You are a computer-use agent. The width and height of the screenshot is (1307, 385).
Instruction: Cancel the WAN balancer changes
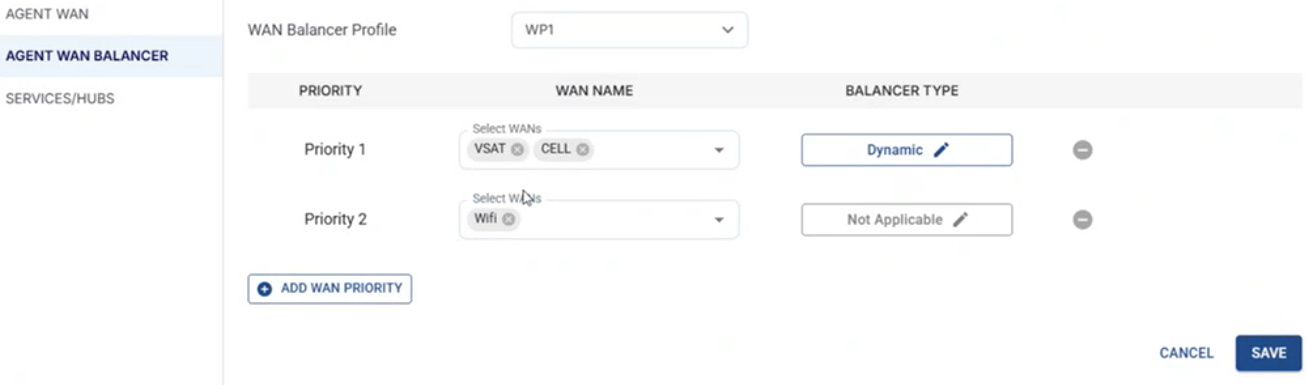(1186, 353)
